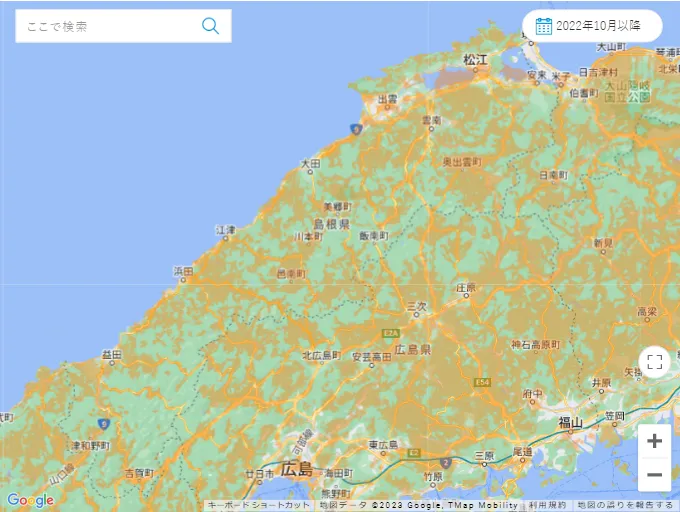Click the 北広島町 town label
This screenshot has width=680, height=512.
tap(322, 355)
